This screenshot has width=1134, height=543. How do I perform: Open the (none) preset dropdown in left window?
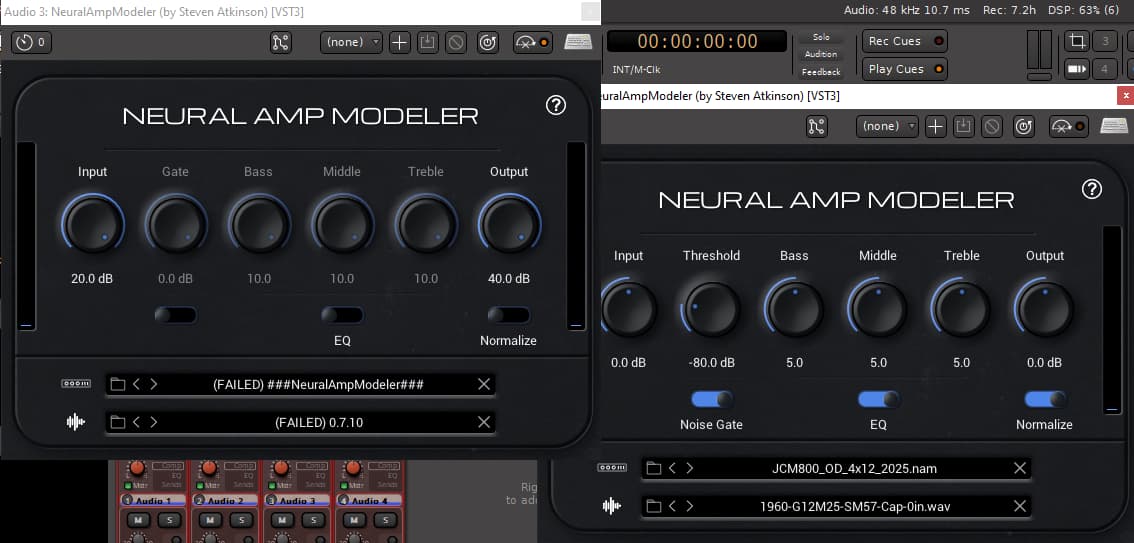[x=351, y=42]
